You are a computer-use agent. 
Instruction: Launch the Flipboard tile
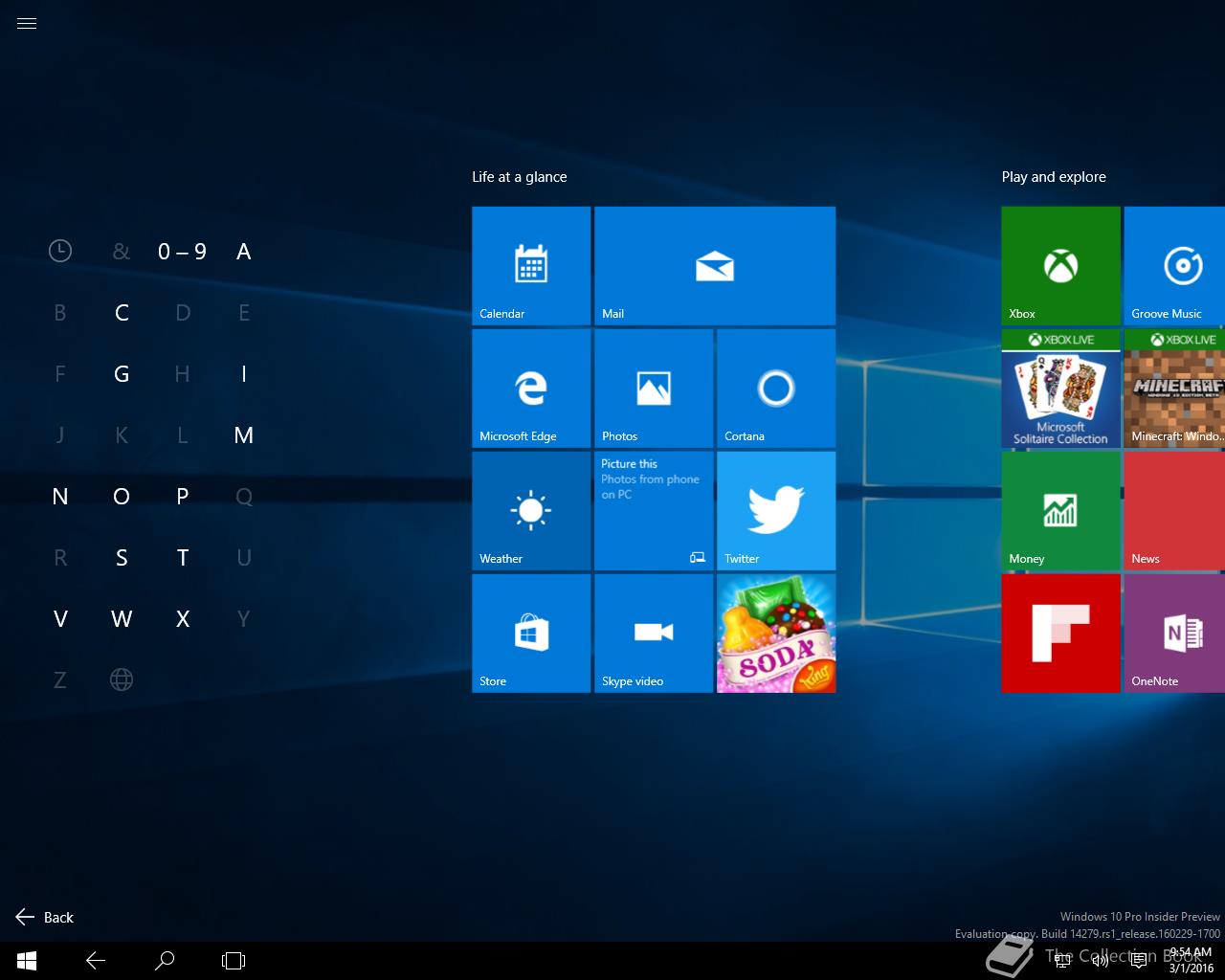coord(1060,634)
